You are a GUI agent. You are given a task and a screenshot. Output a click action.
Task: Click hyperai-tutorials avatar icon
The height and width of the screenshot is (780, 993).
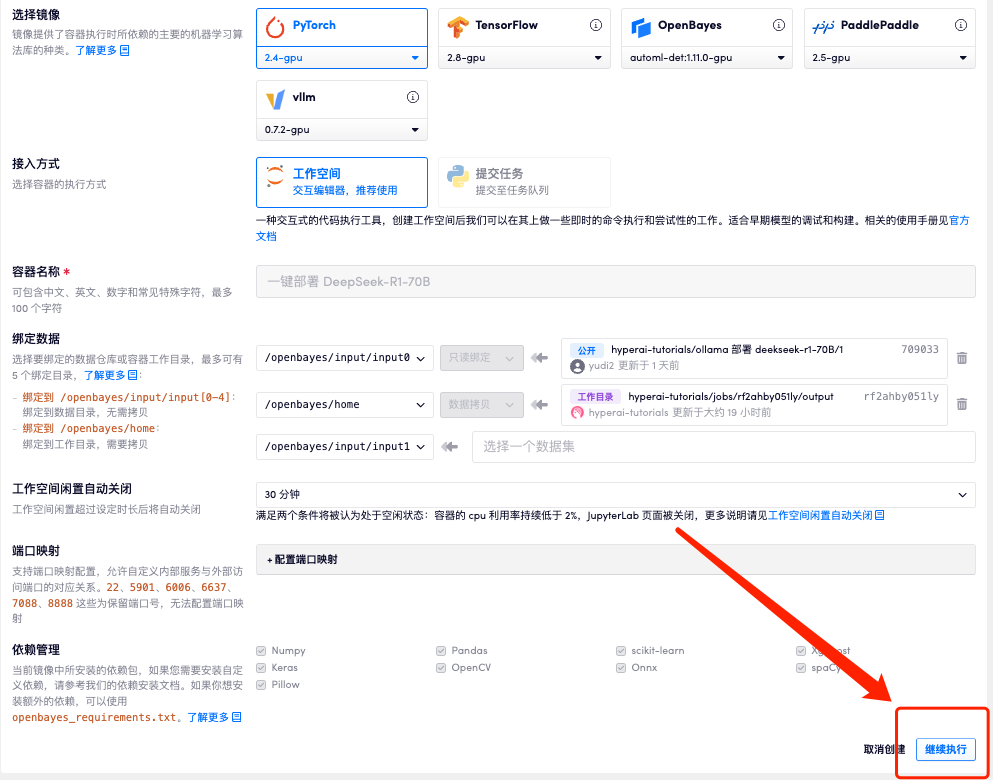pyautogui.click(x=577, y=413)
